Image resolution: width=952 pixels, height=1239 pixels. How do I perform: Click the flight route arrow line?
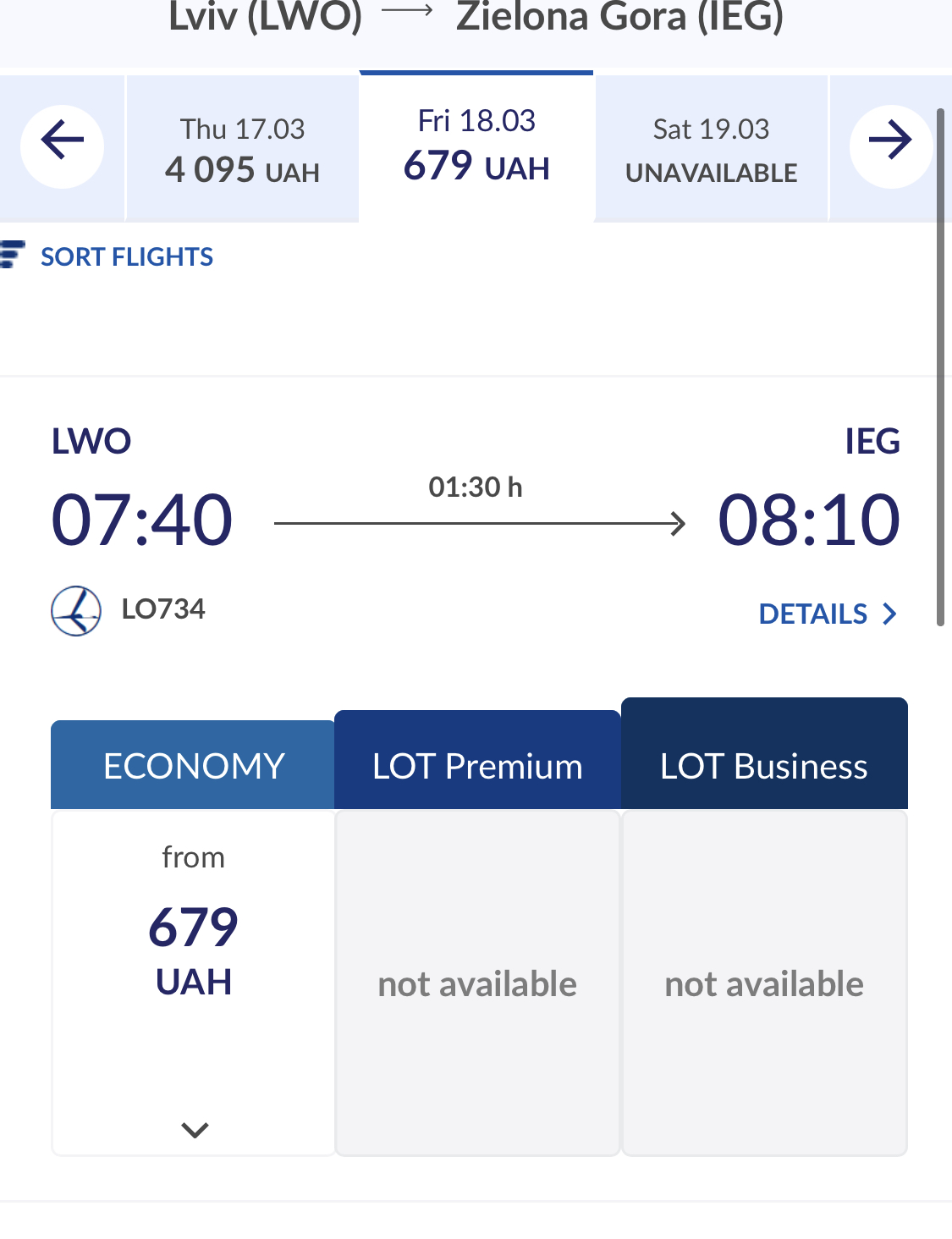(479, 524)
